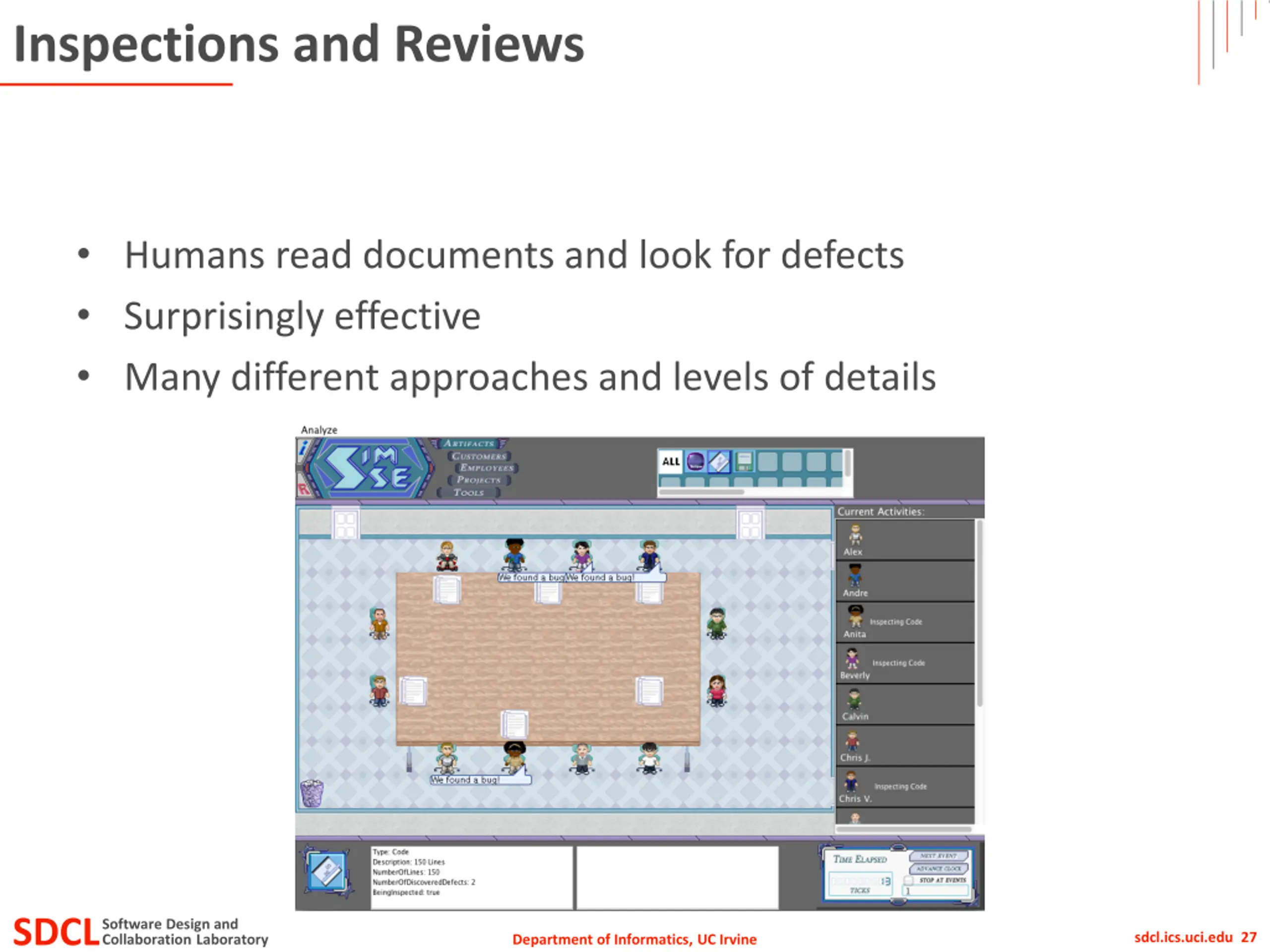Click the 'Inspections and Reviews' slide title

[299, 44]
